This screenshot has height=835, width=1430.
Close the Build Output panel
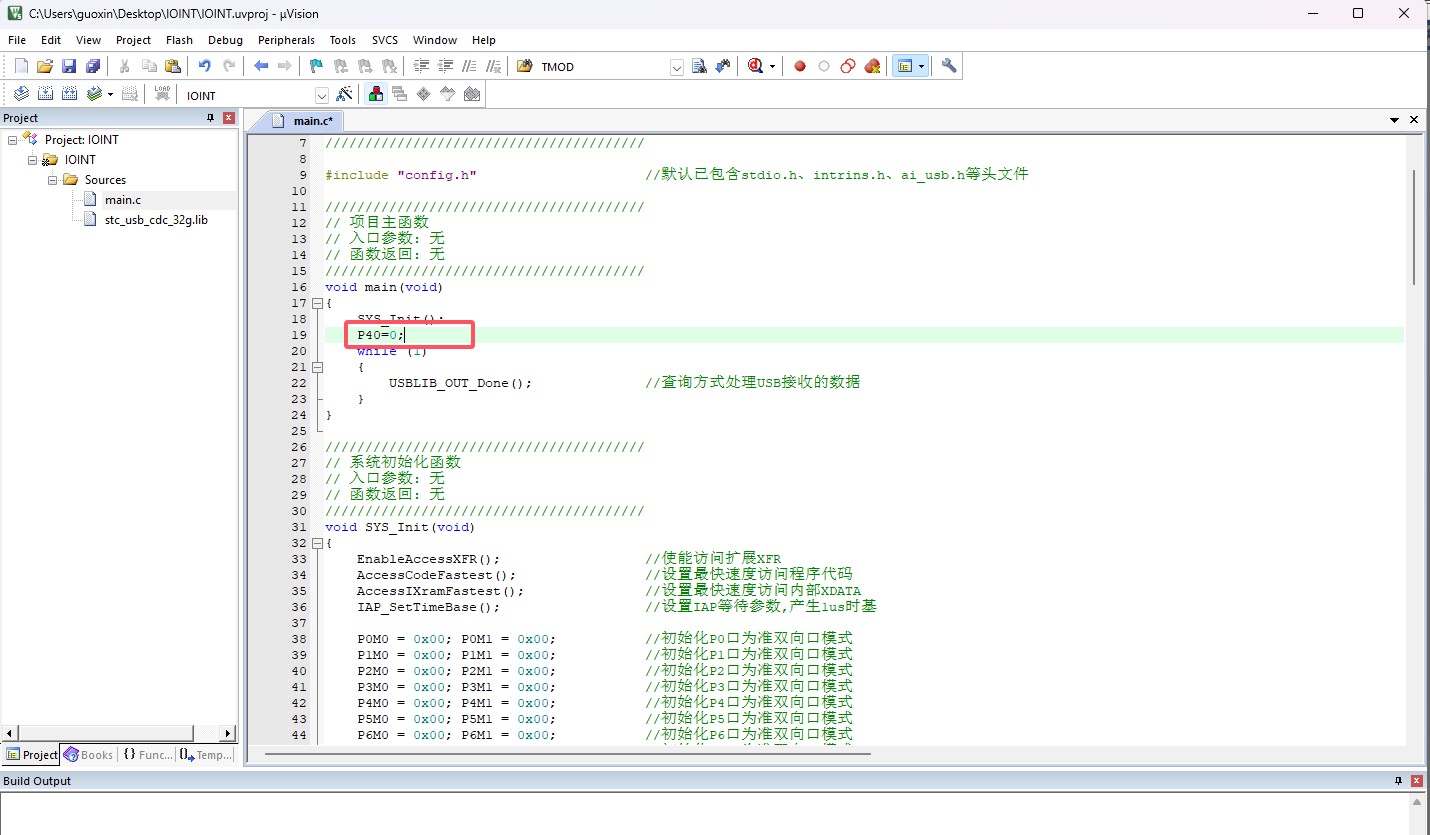click(x=1417, y=781)
